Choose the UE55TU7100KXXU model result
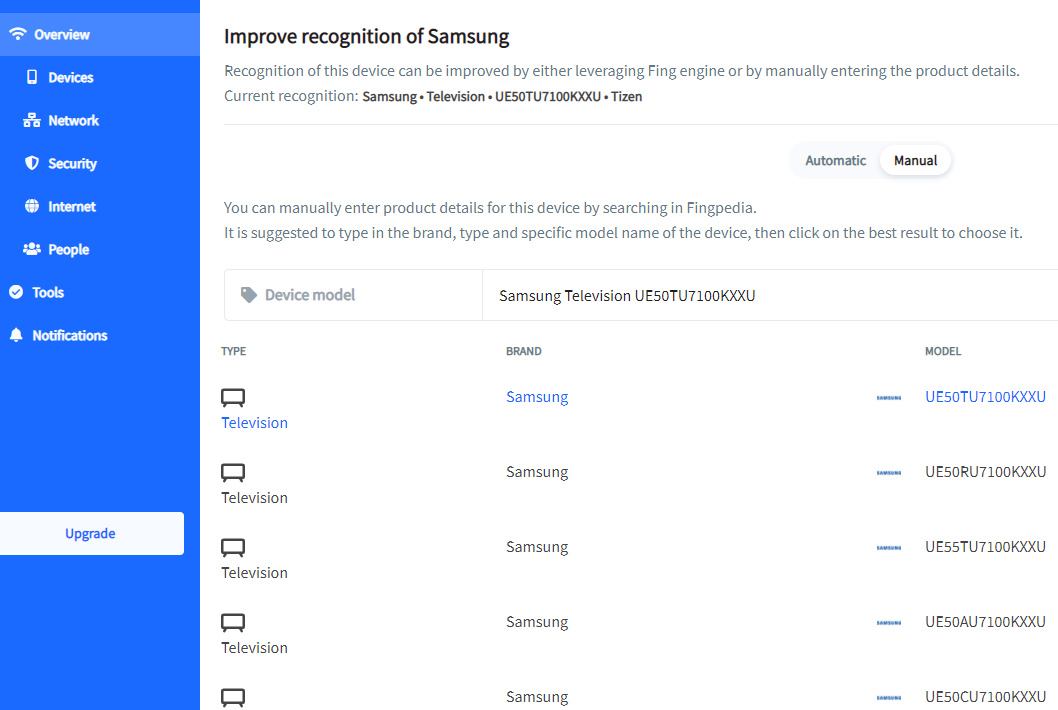1058x710 pixels. point(985,547)
